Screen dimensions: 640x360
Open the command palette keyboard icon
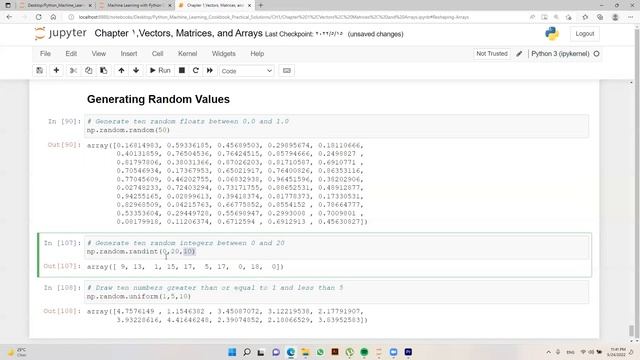[287, 71]
